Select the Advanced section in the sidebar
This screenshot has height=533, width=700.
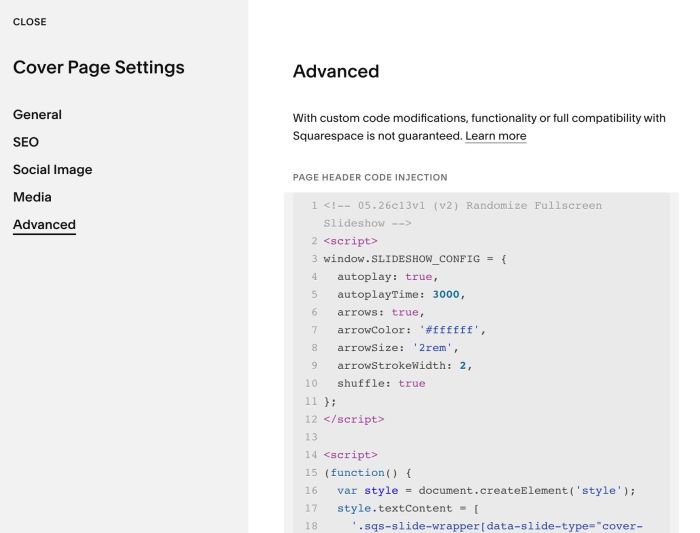click(44, 225)
